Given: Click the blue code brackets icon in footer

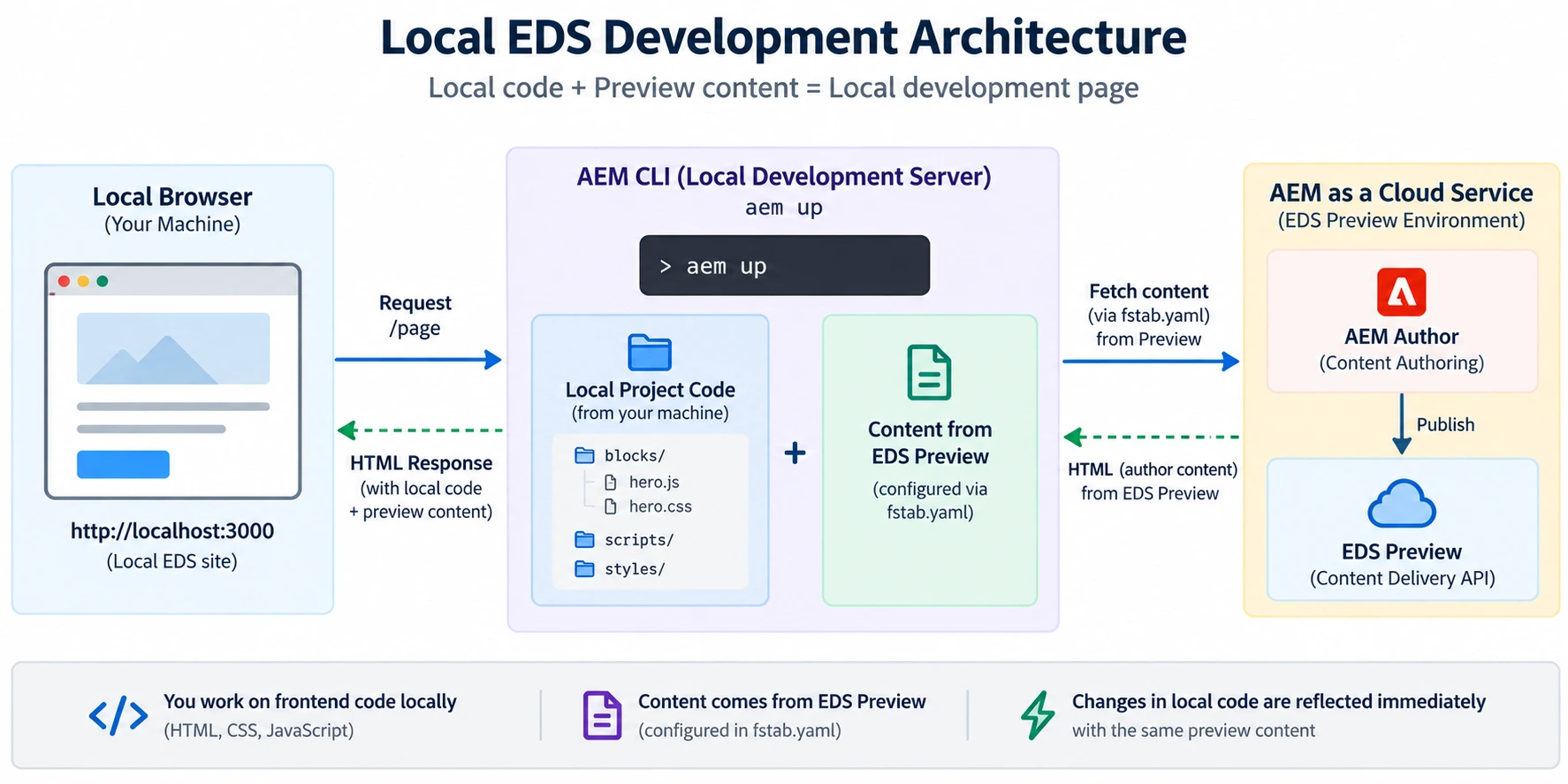Looking at the screenshot, I should pyautogui.click(x=118, y=716).
